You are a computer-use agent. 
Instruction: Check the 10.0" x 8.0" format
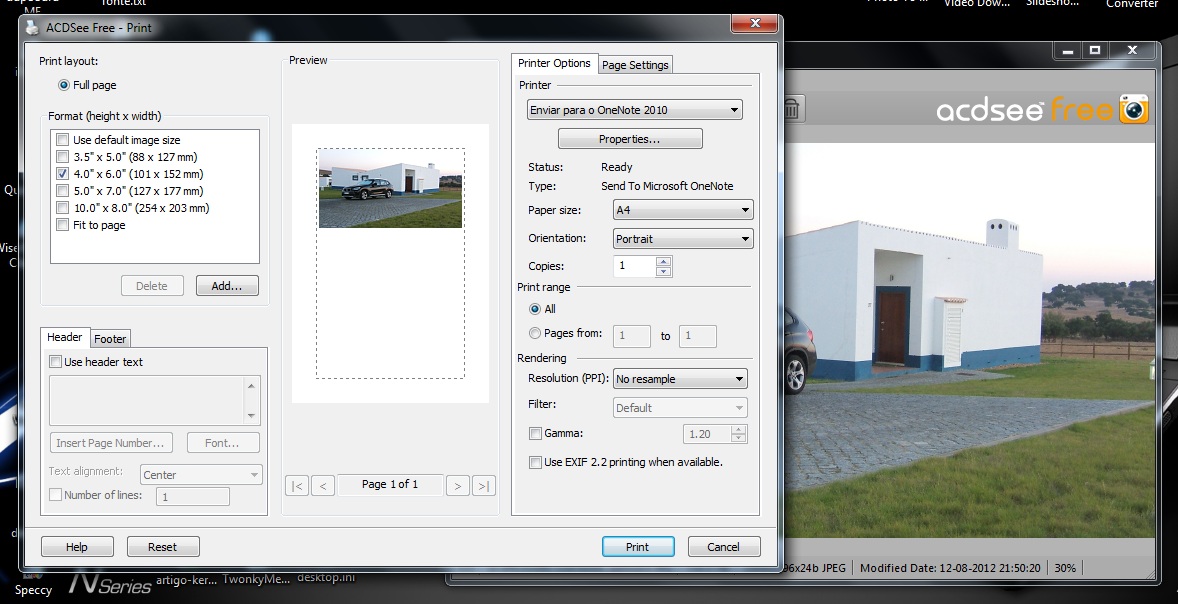coord(62,208)
